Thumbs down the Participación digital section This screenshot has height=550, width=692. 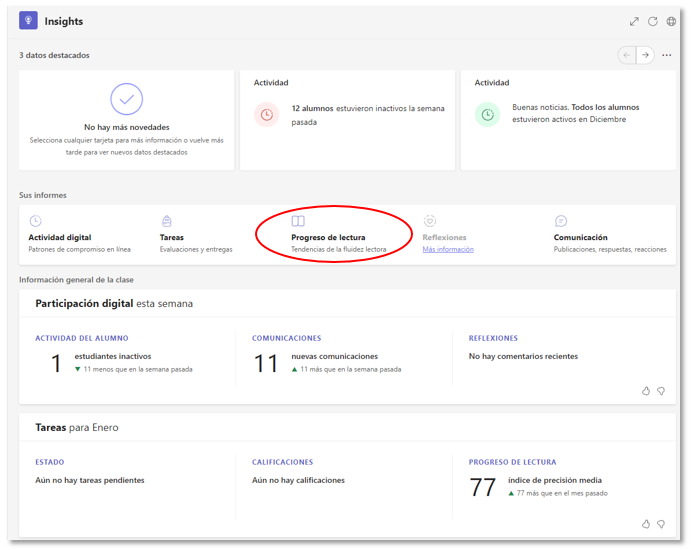661,391
